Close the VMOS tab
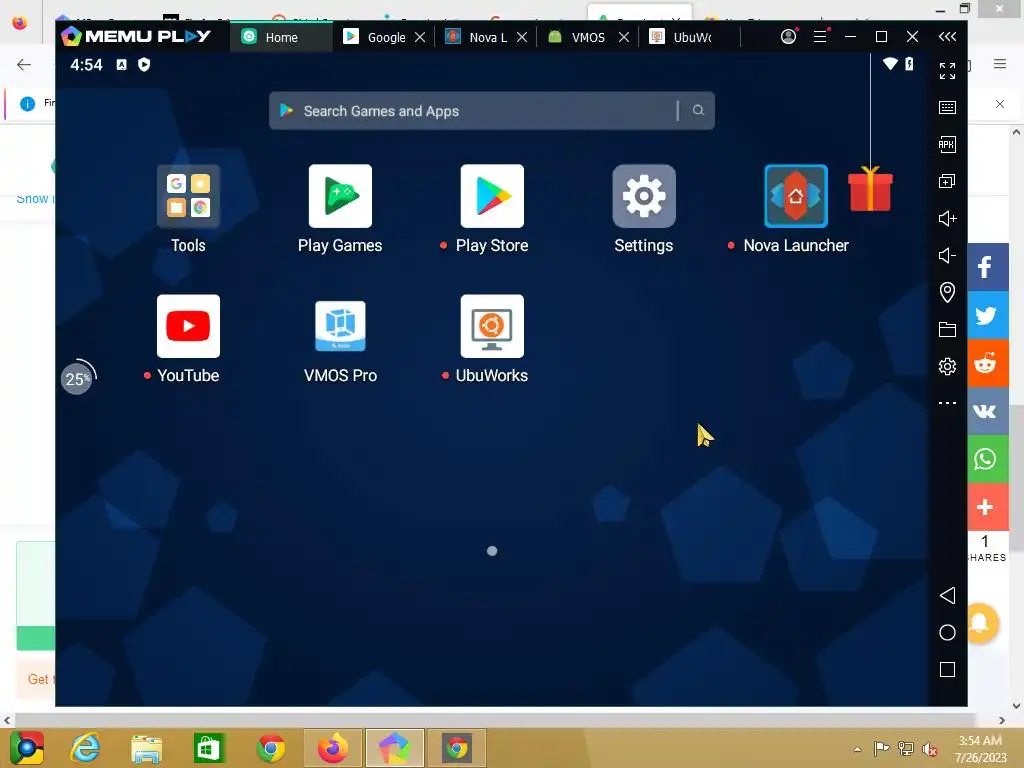 624,37
